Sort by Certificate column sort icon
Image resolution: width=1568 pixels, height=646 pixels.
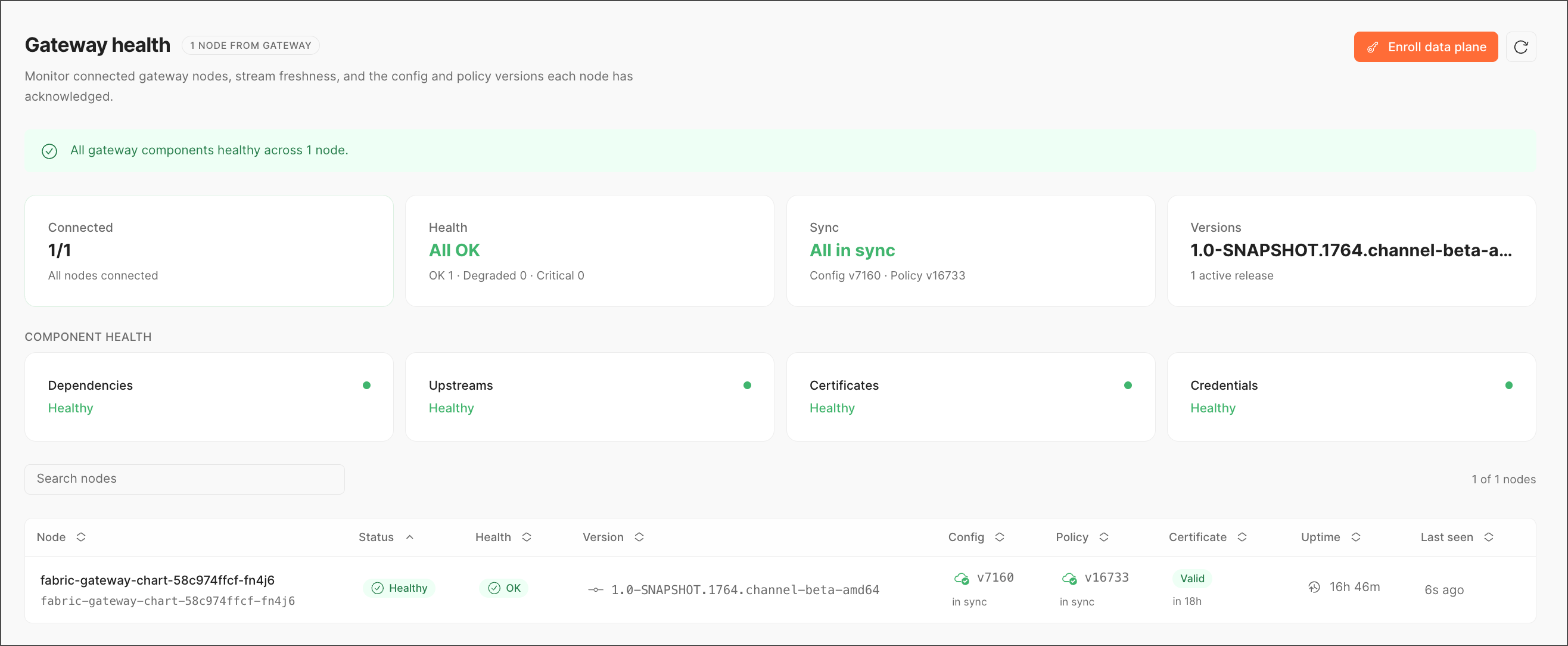point(1242,537)
